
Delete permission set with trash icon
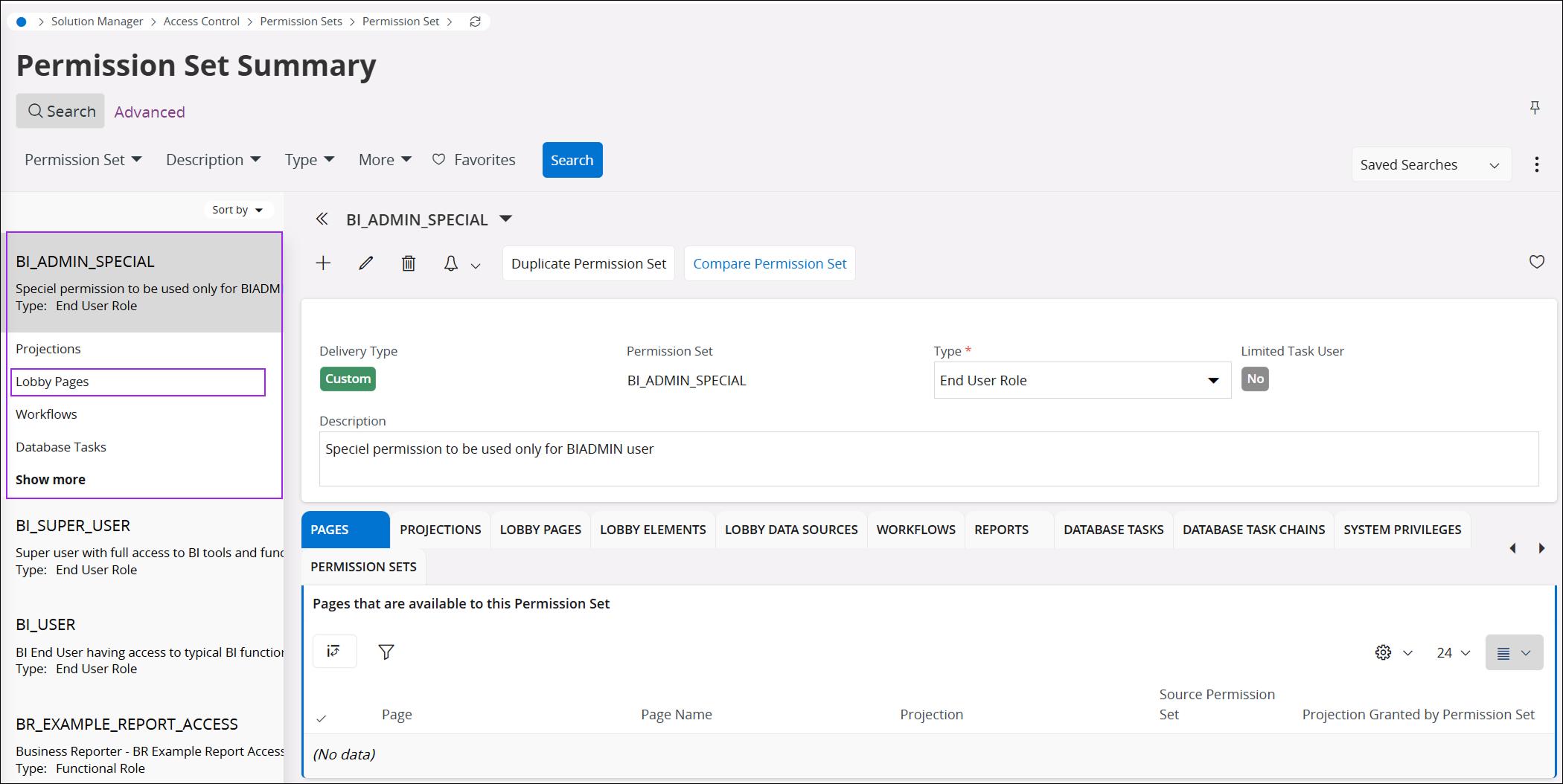(409, 263)
